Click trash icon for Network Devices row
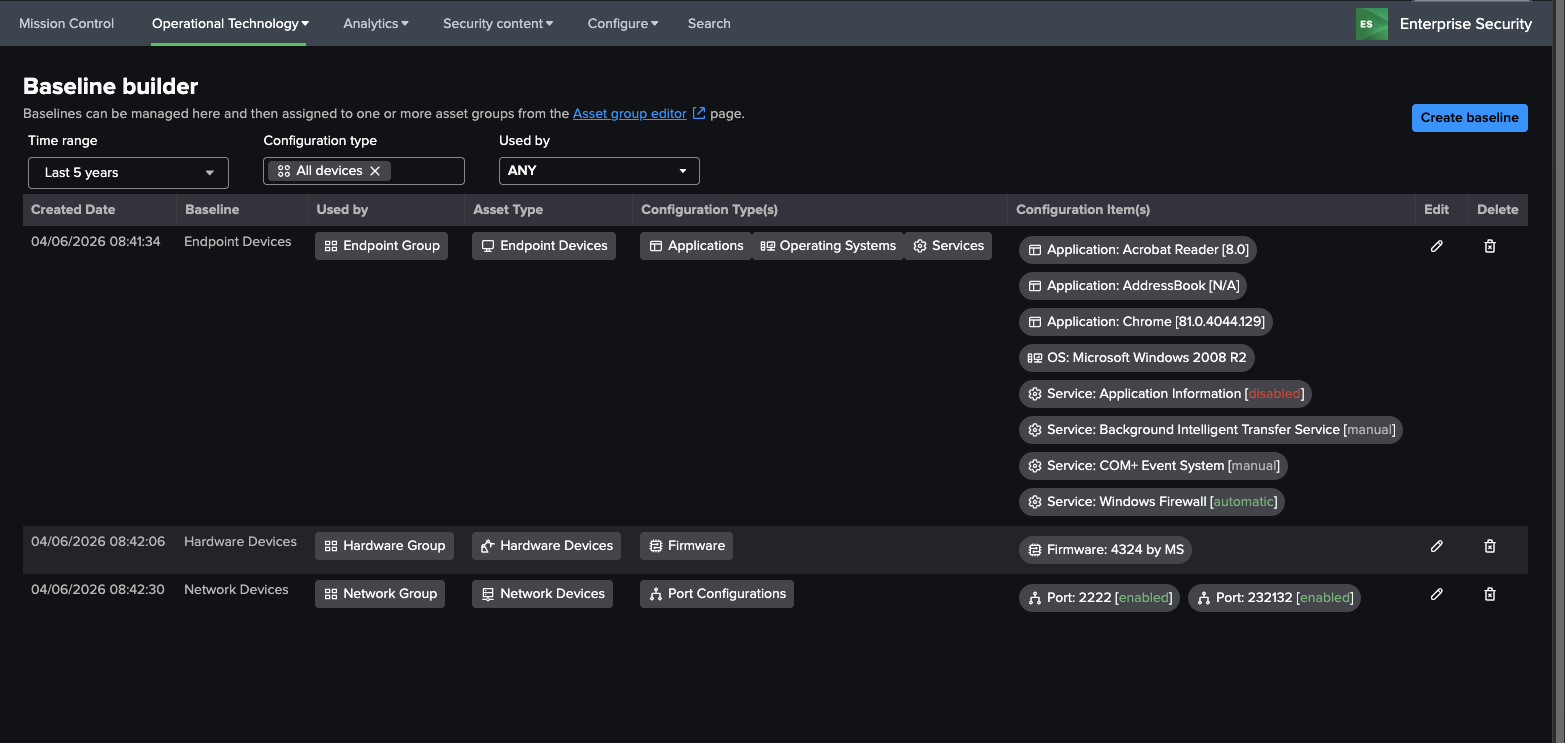The width and height of the screenshot is (1565, 743). click(1489, 594)
